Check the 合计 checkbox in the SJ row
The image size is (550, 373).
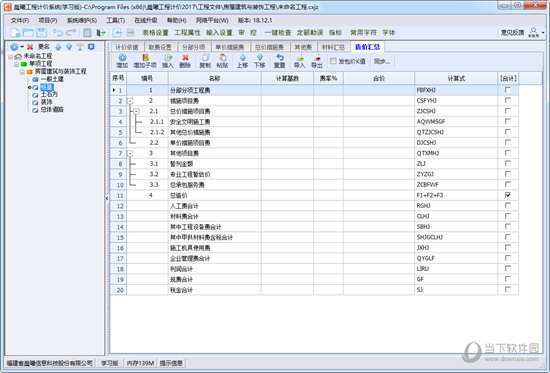[508, 289]
